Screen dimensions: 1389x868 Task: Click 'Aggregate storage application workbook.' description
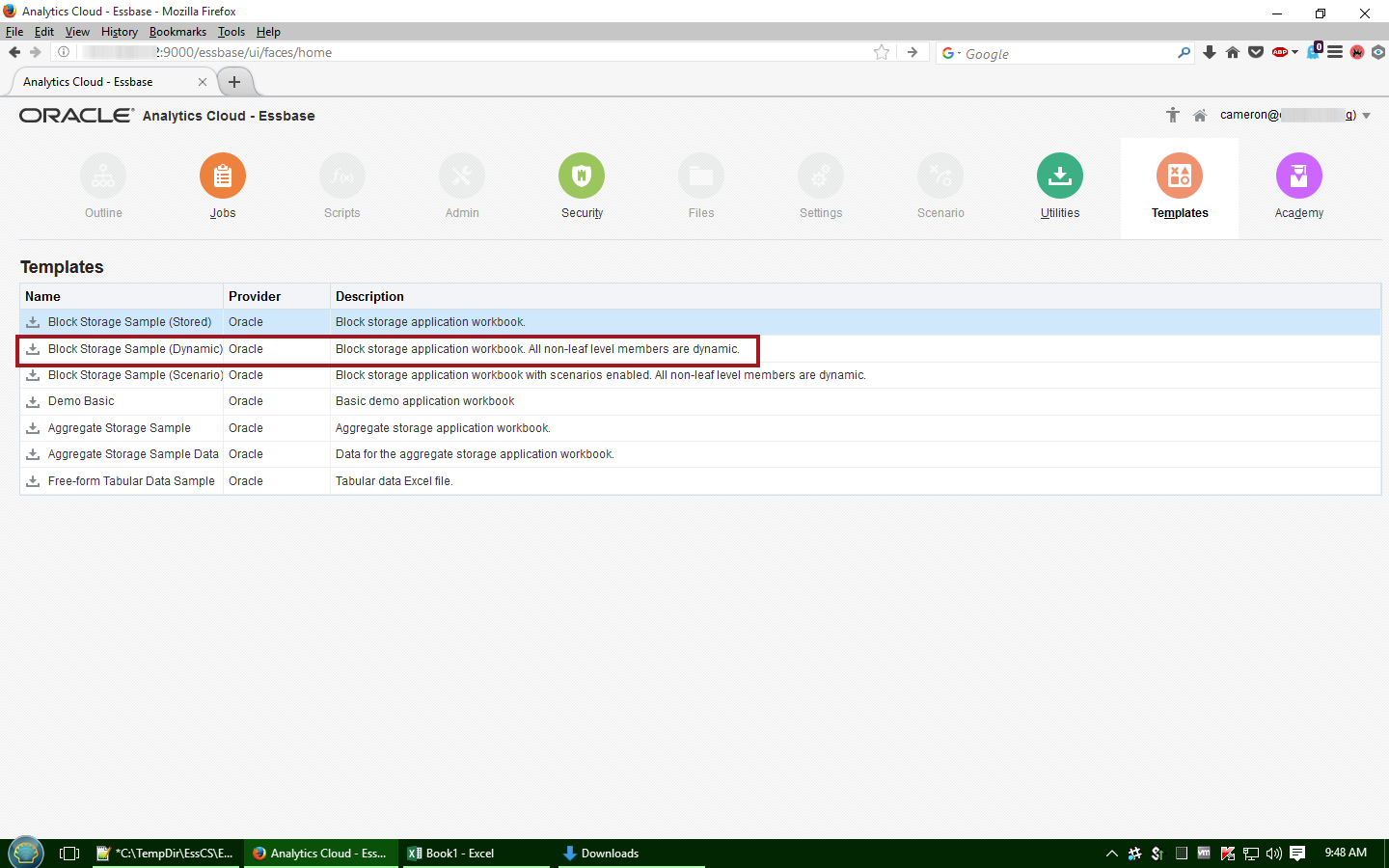443,428
